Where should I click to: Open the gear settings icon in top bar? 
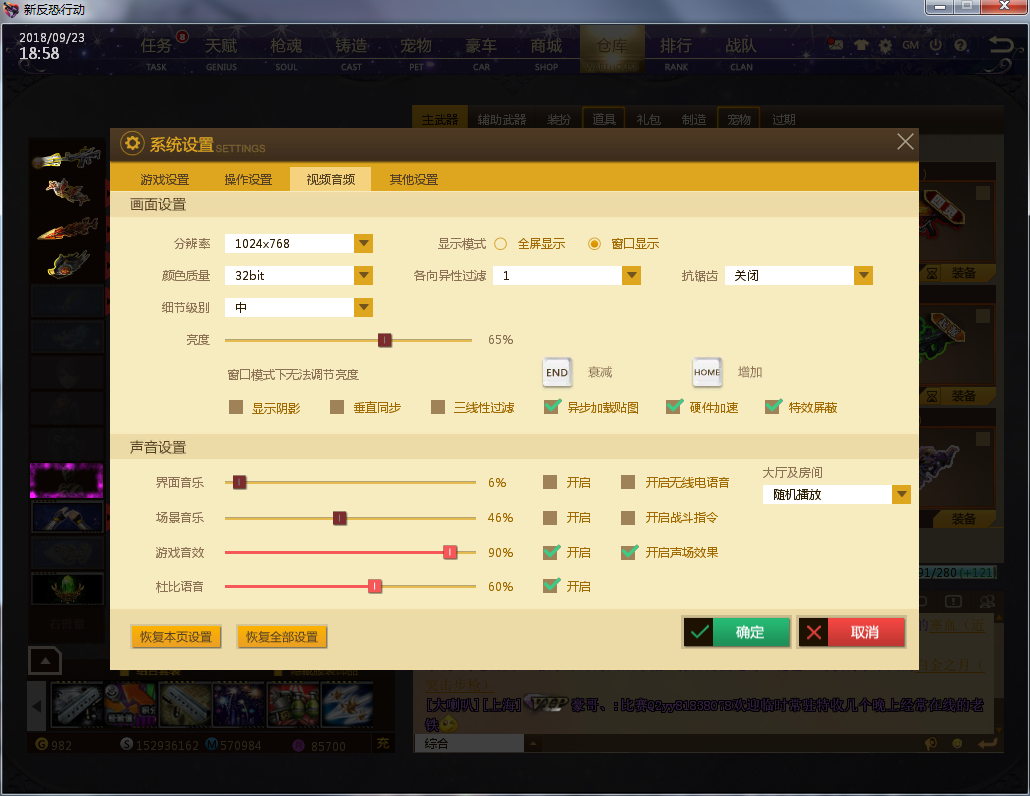885,45
